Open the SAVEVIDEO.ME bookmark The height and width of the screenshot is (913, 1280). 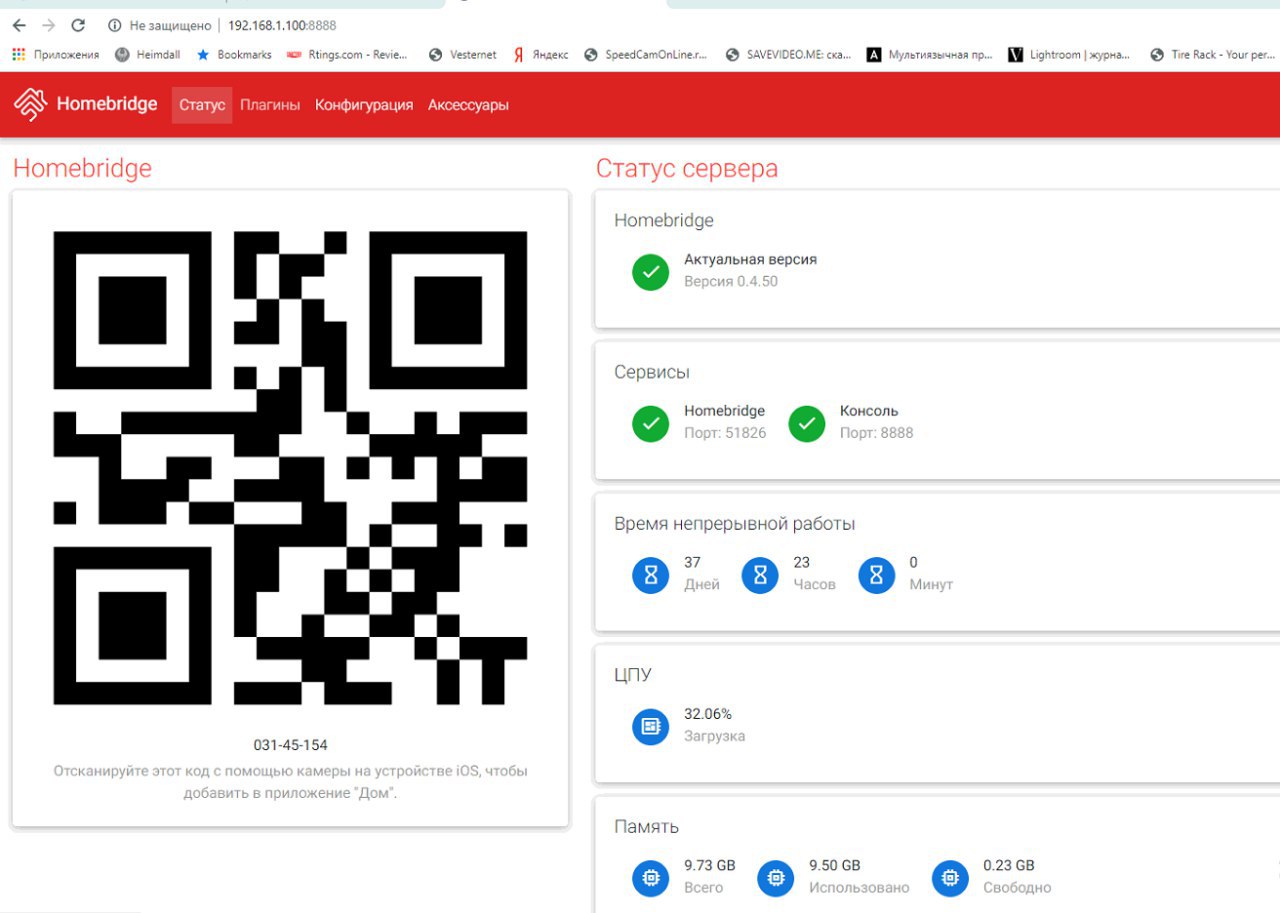[x=788, y=55]
